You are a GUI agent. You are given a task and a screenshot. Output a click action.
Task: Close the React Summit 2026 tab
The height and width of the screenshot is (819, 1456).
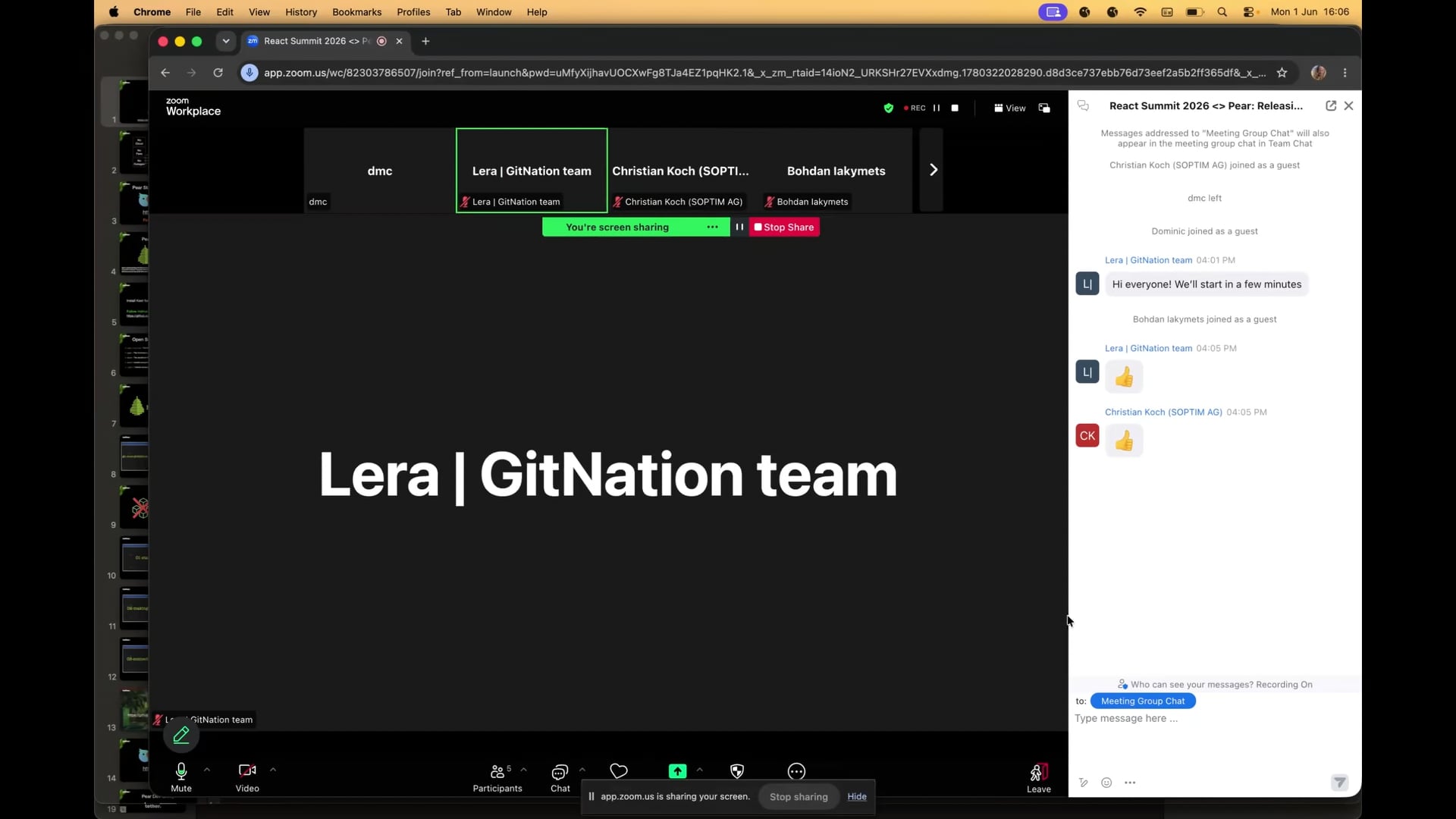coord(399,41)
